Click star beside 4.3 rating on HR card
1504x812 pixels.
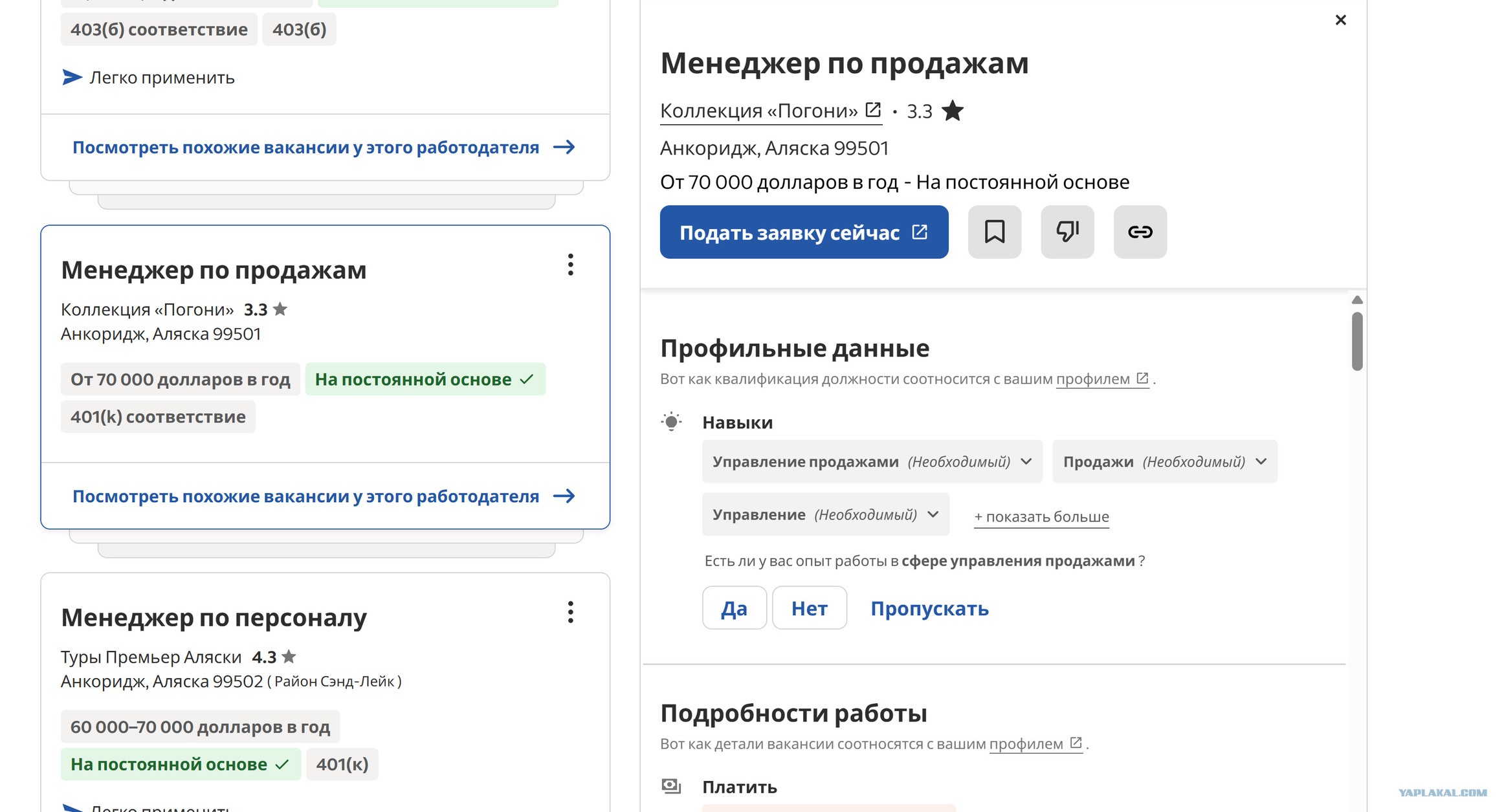tap(289, 657)
